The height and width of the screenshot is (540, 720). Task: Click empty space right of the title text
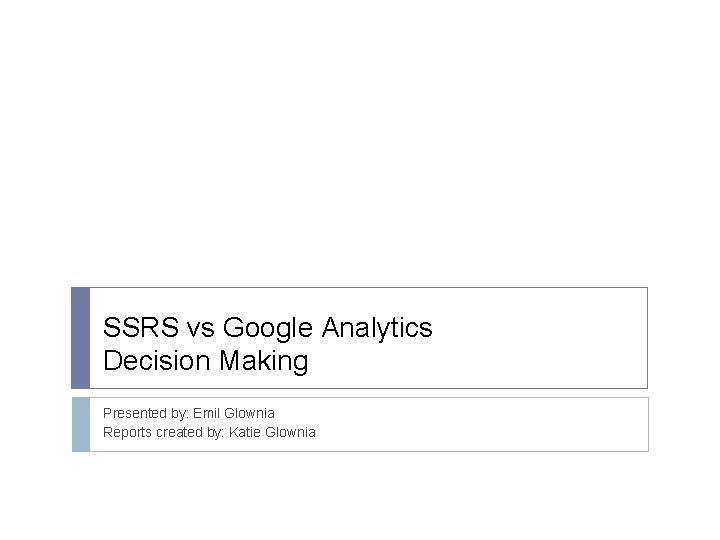(x=540, y=338)
